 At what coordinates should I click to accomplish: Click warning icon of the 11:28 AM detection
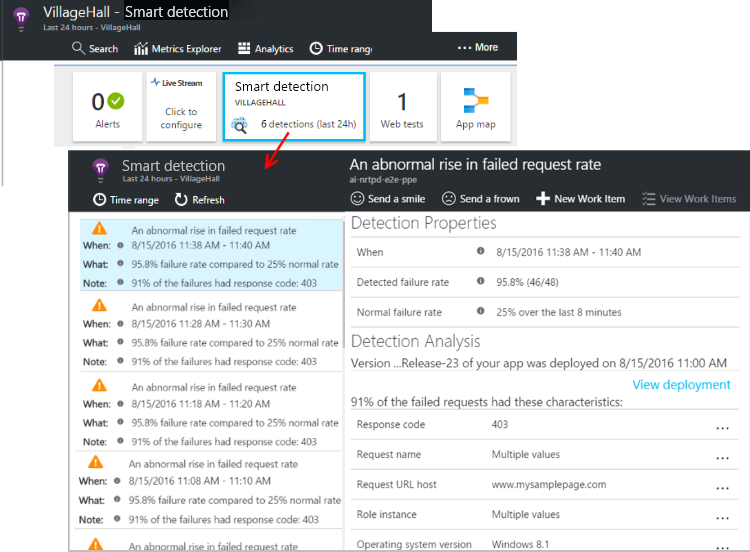tap(99, 305)
